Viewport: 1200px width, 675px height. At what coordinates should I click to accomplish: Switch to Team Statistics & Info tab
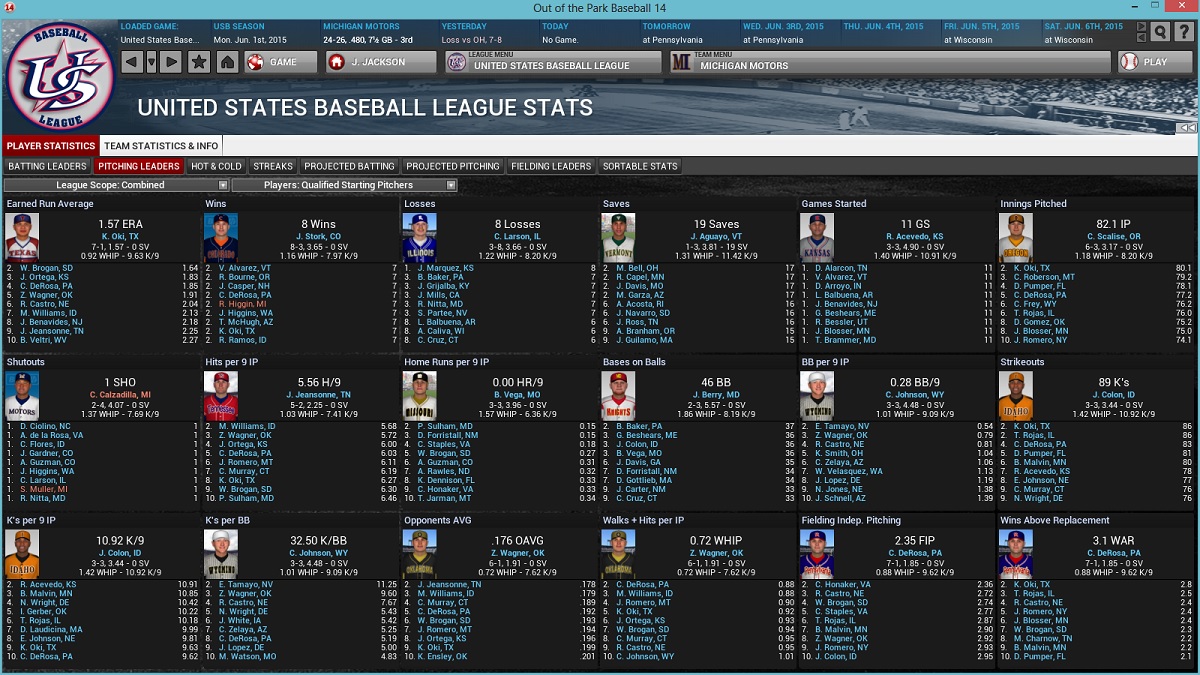(x=161, y=146)
